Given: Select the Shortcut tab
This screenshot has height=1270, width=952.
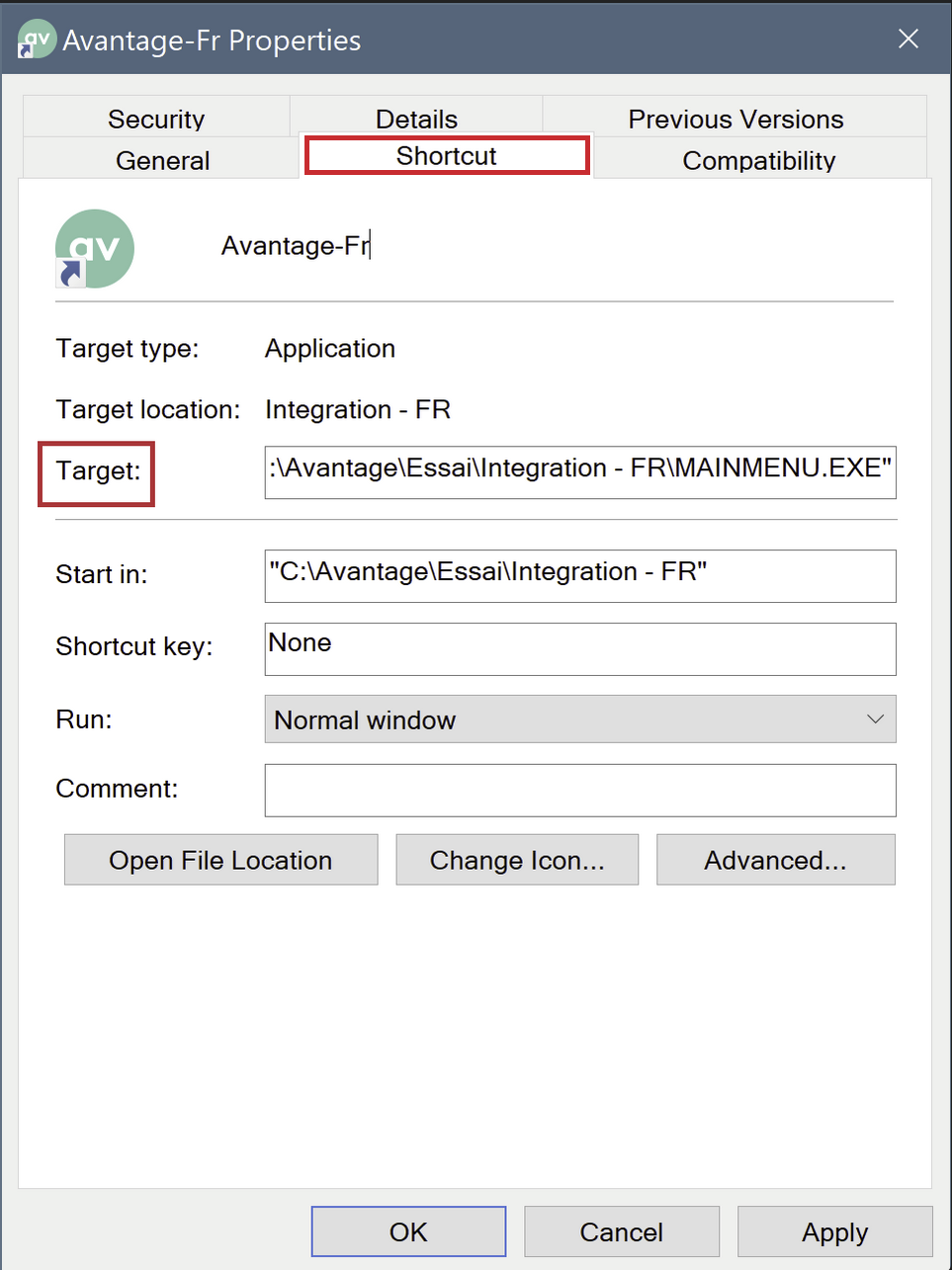Looking at the screenshot, I should pos(447,156).
